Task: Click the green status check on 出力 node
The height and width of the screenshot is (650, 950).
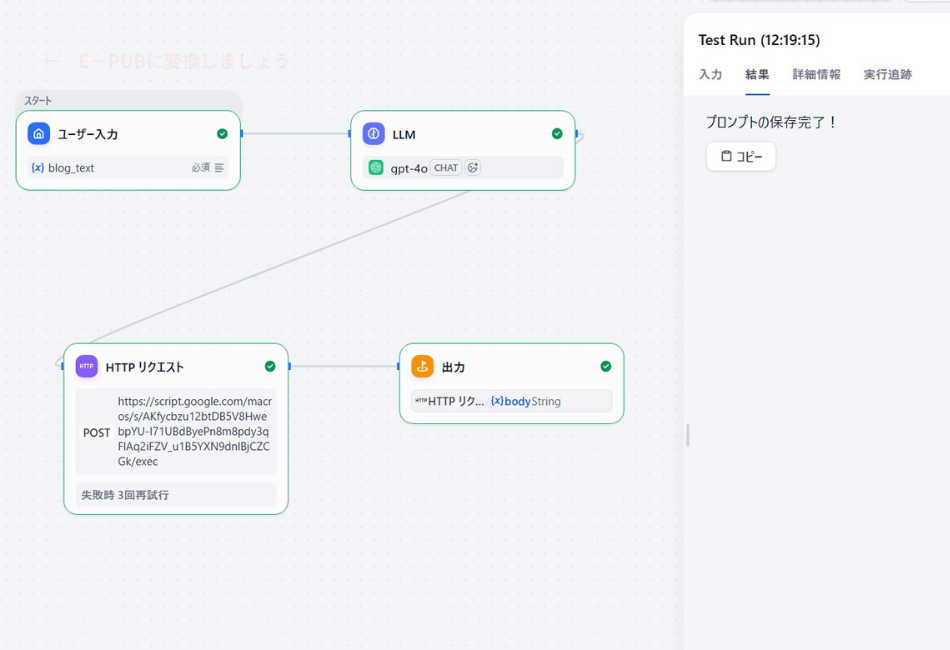Action: click(605, 367)
